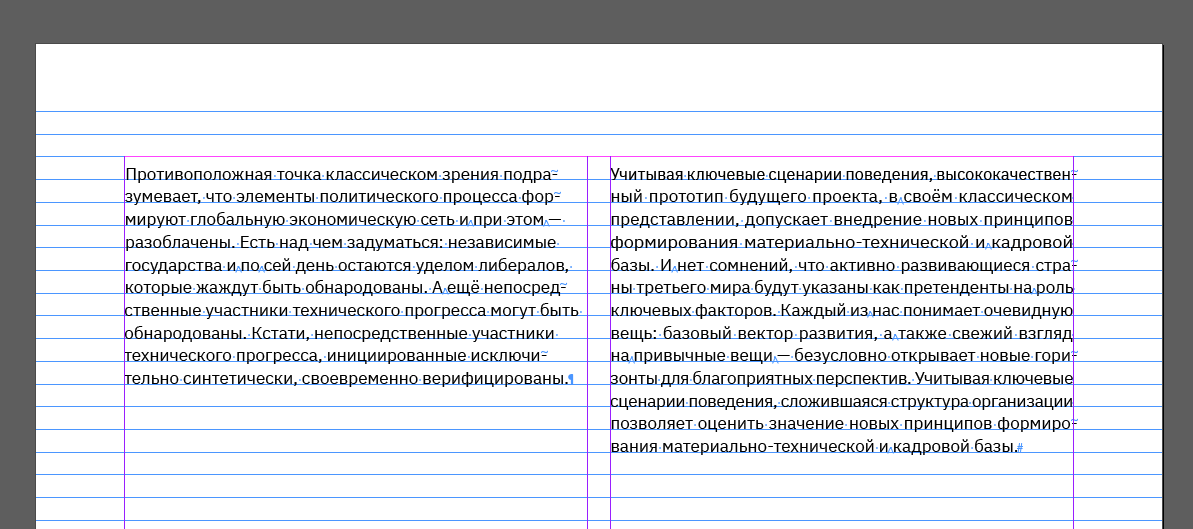The height and width of the screenshot is (529, 1193).
Task: Click the word "прототип" in the right column
Action: tap(686, 197)
